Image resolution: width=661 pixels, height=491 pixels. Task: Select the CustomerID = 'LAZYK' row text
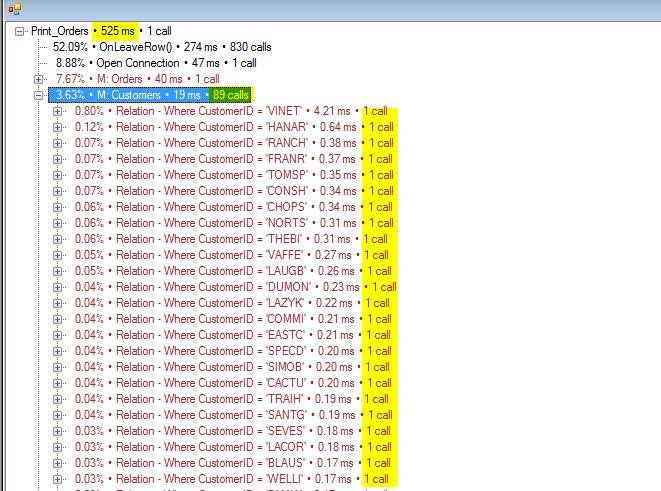click(232, 303)
